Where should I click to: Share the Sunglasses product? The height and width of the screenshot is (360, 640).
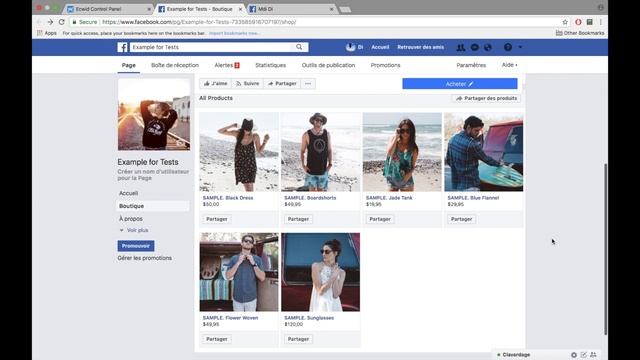[x=298, y=339]
